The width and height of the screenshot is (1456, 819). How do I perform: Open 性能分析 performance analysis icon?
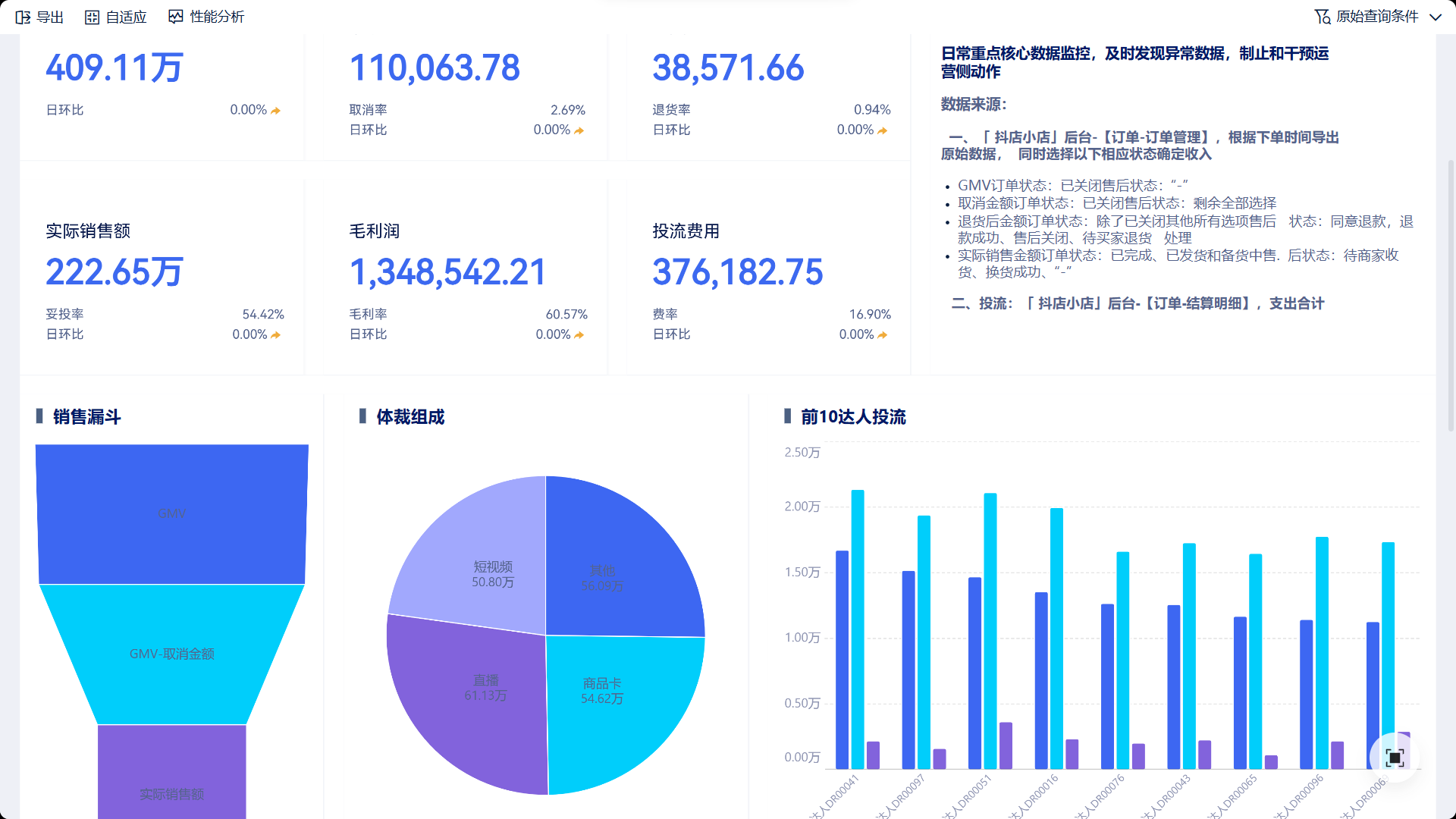175,17
